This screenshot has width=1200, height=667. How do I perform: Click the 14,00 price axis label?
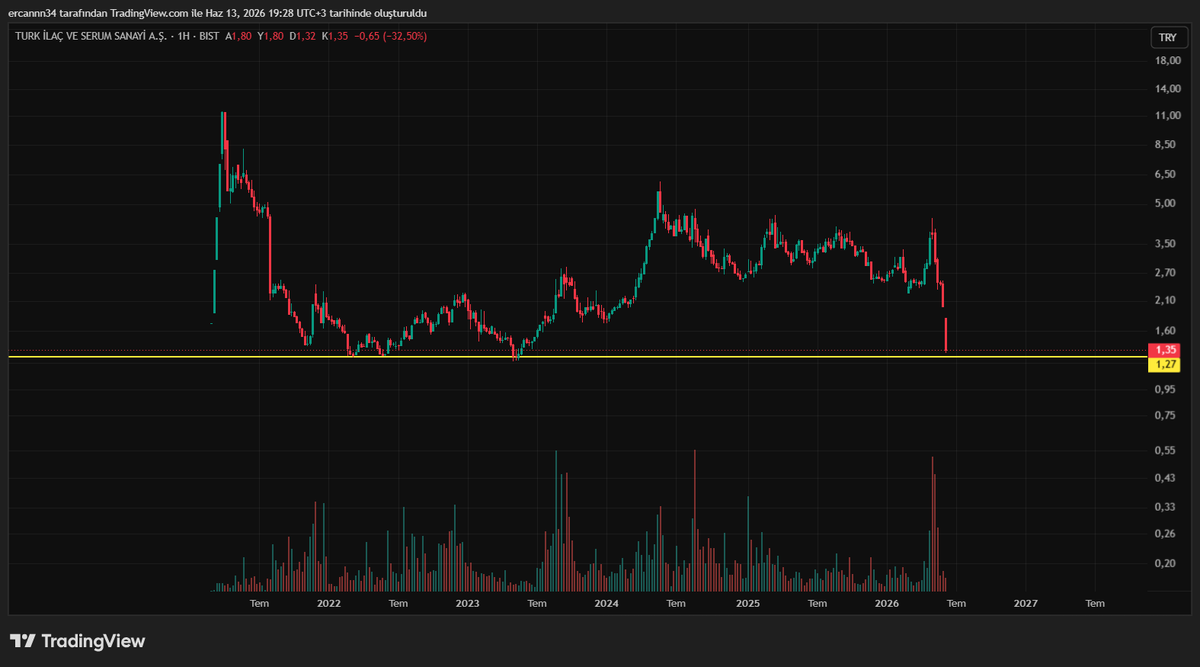1168,89
